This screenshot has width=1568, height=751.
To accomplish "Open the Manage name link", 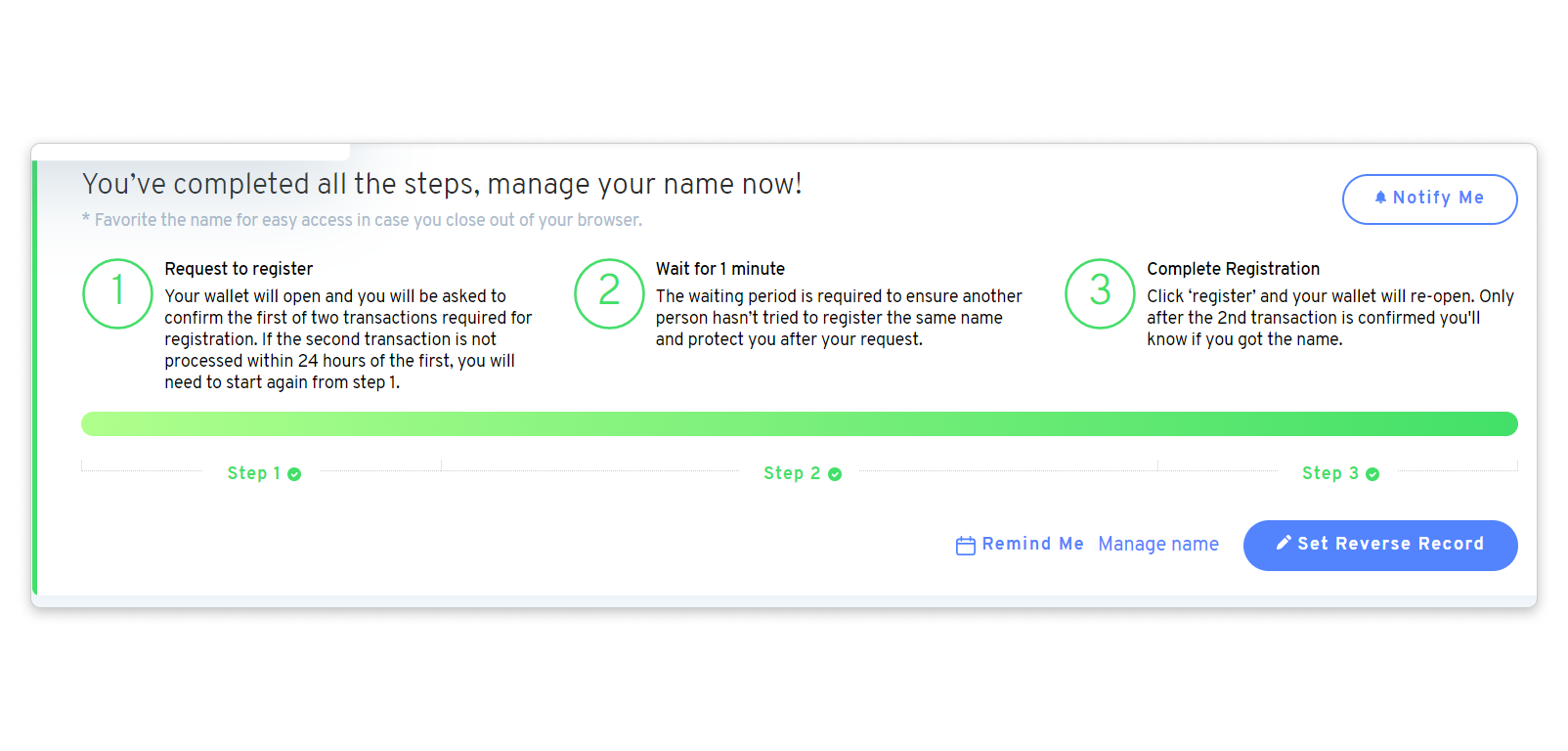I will [x=1158, y=544].
